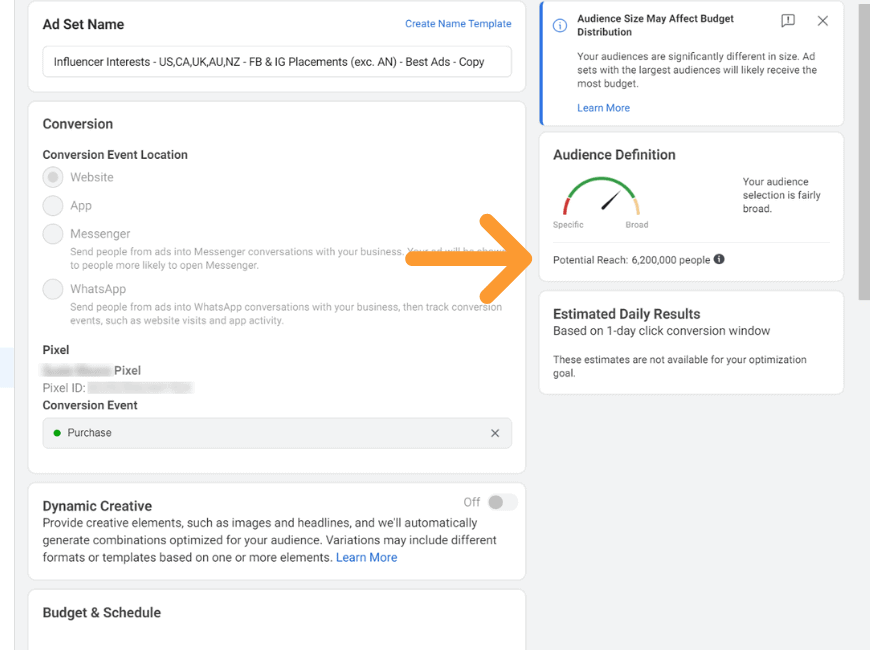
Task: Click the feedback flag icon in notice
Action: click(x=788, y=21)
